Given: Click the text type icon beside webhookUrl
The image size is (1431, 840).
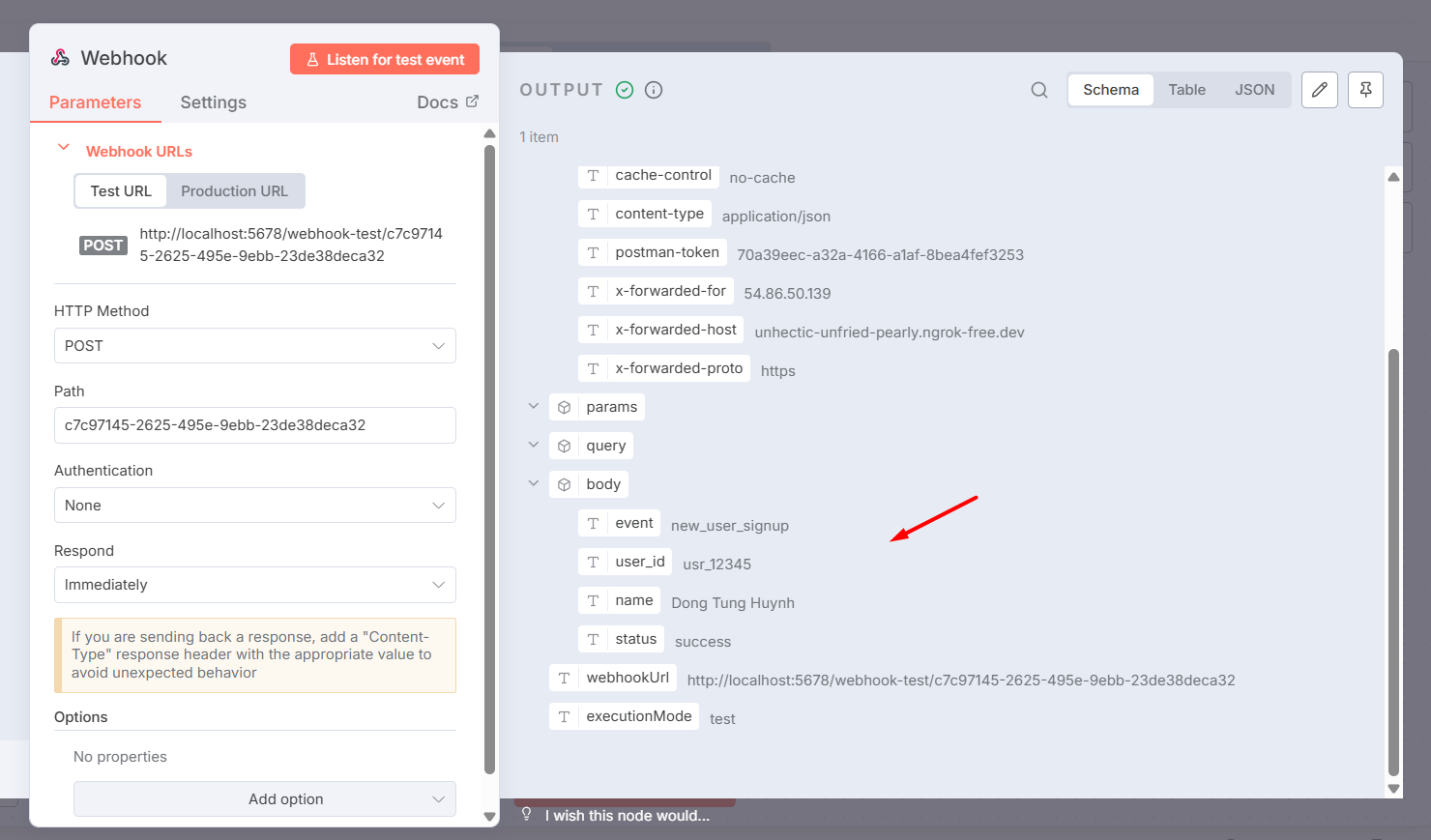Looking at the screenshot, I should click(565, 678).
